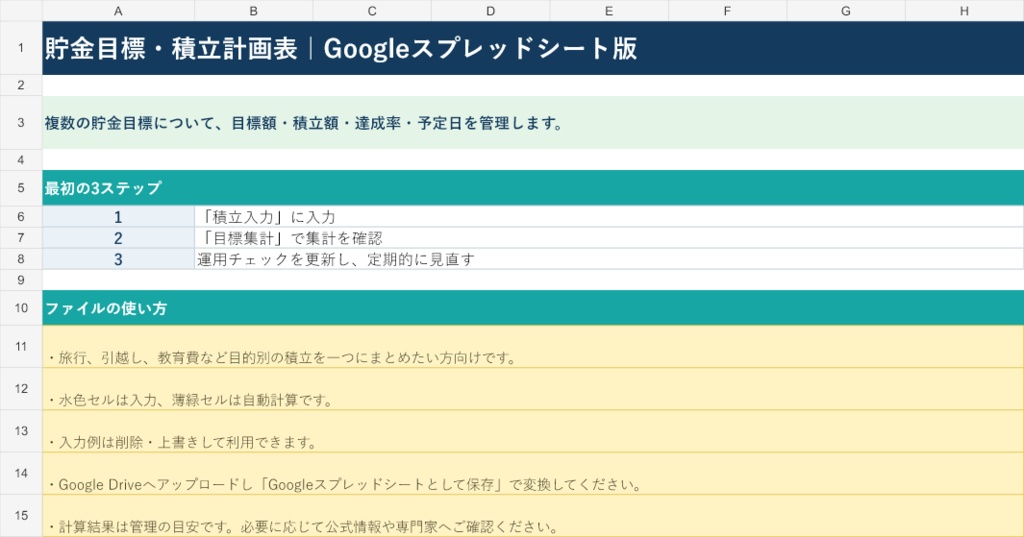1024x537 pixels.
Task: Click the title cell 貯金目標・積立計画表
Action: pyautogui.click(x=533, y=48)
